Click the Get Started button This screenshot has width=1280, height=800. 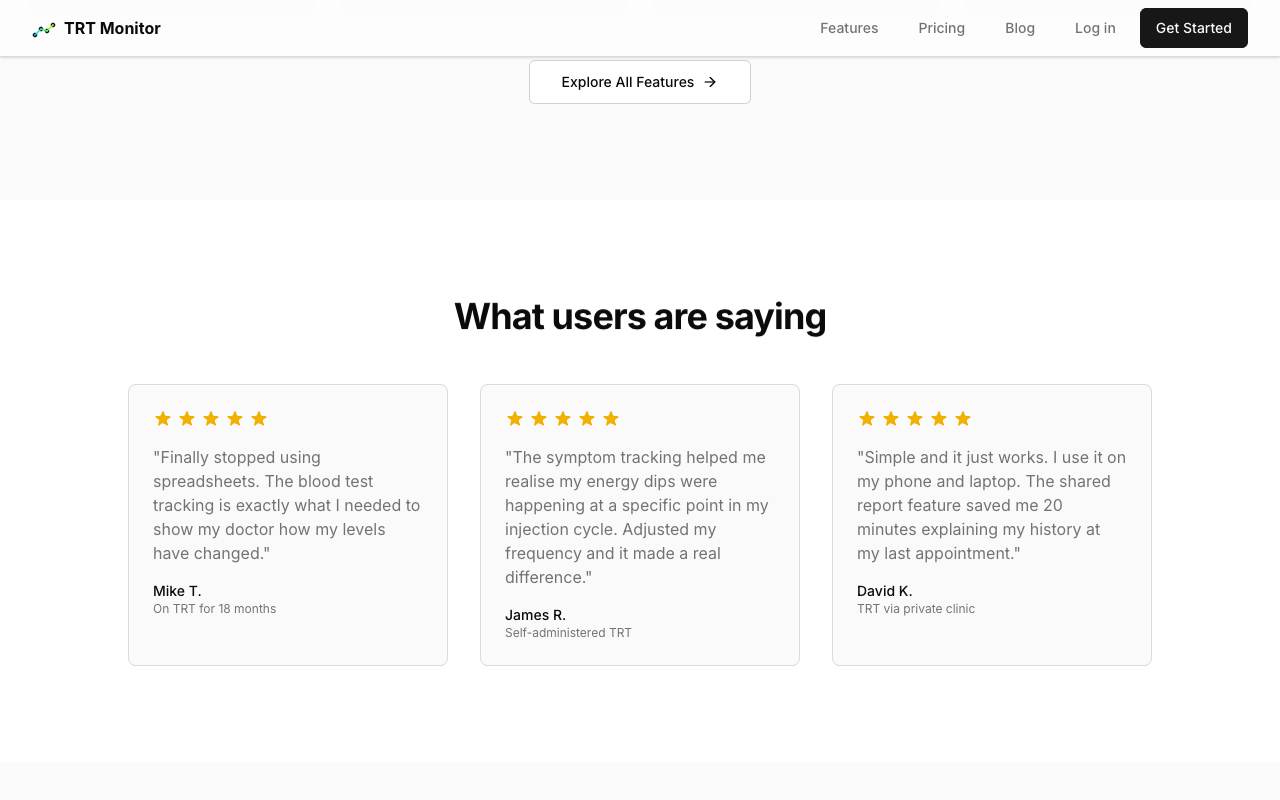pyautogui.click(x=1194, y=28)
